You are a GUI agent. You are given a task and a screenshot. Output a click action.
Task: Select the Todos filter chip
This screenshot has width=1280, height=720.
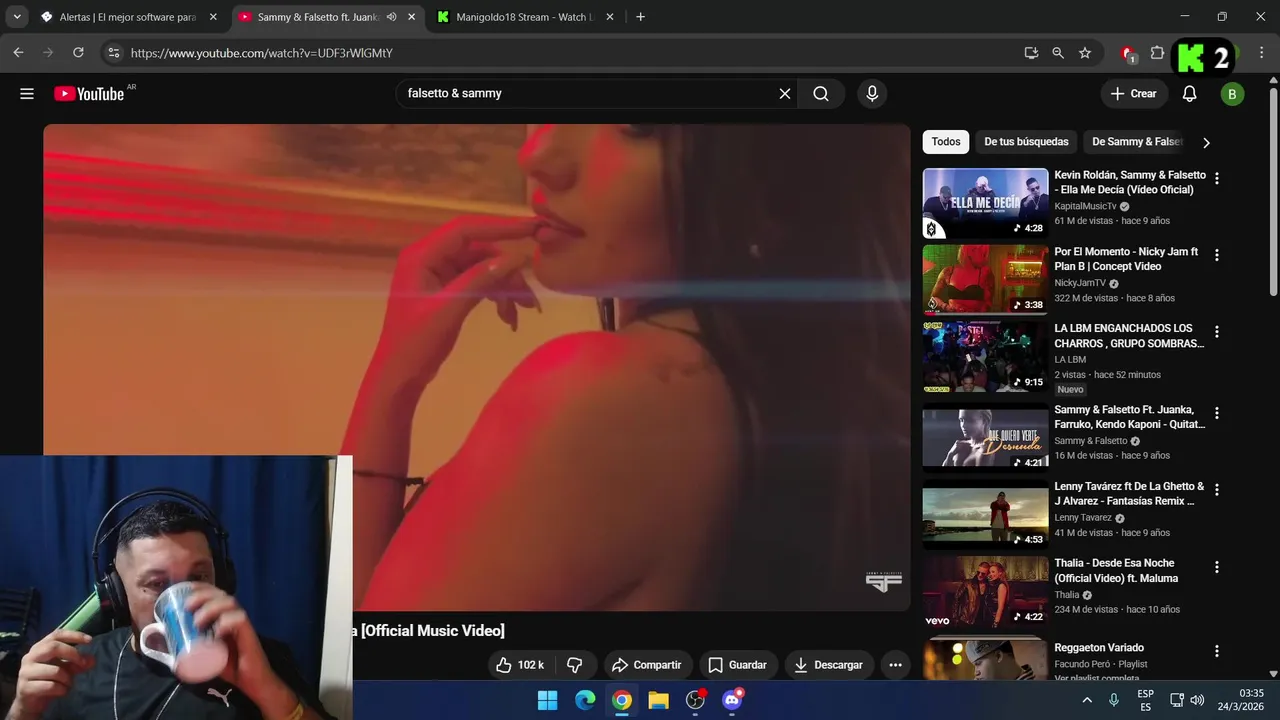946,142
